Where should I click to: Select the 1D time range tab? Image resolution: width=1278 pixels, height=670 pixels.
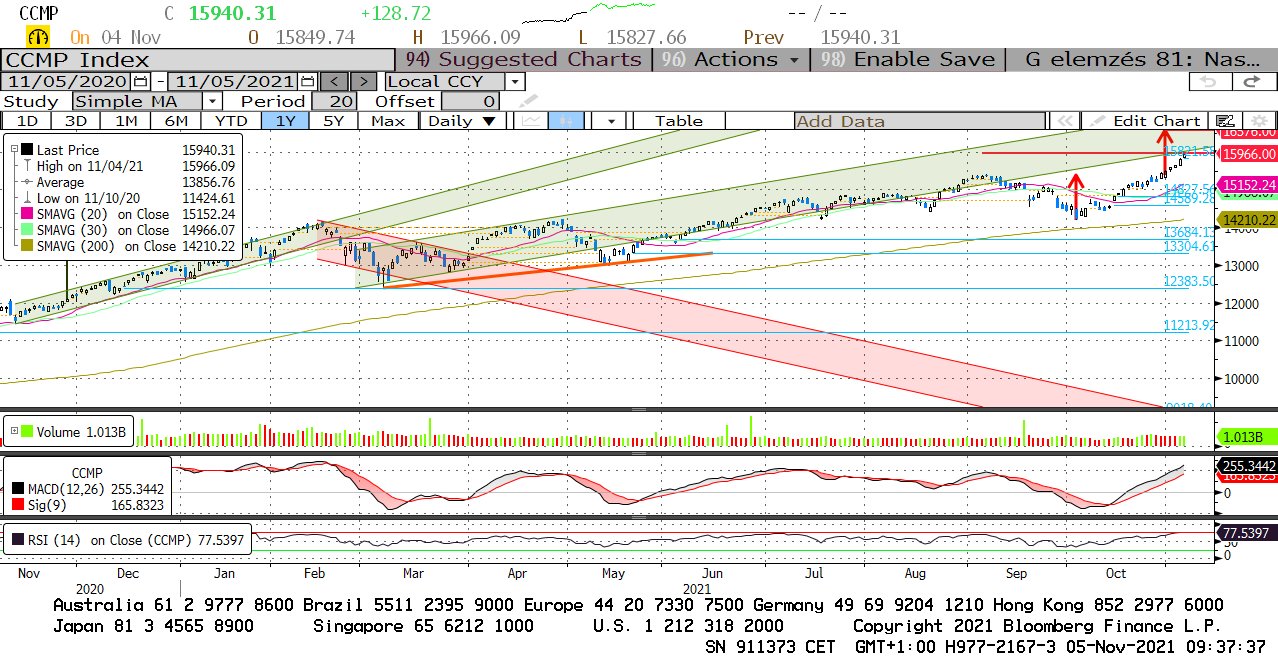coord(28,121)
